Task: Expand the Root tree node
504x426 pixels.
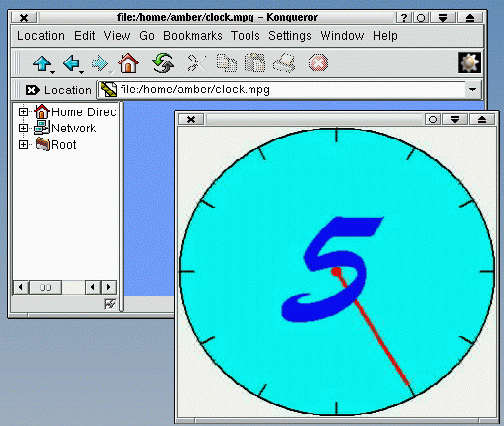Action: click(x=23, y=145)
